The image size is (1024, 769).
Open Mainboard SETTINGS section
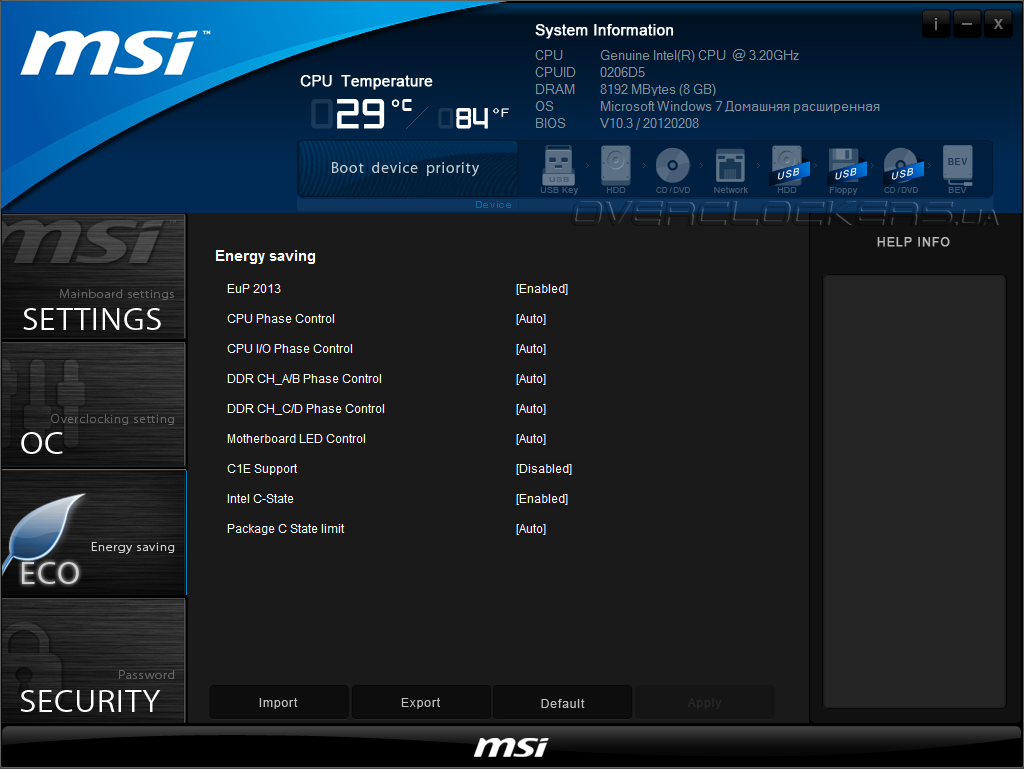93,277
